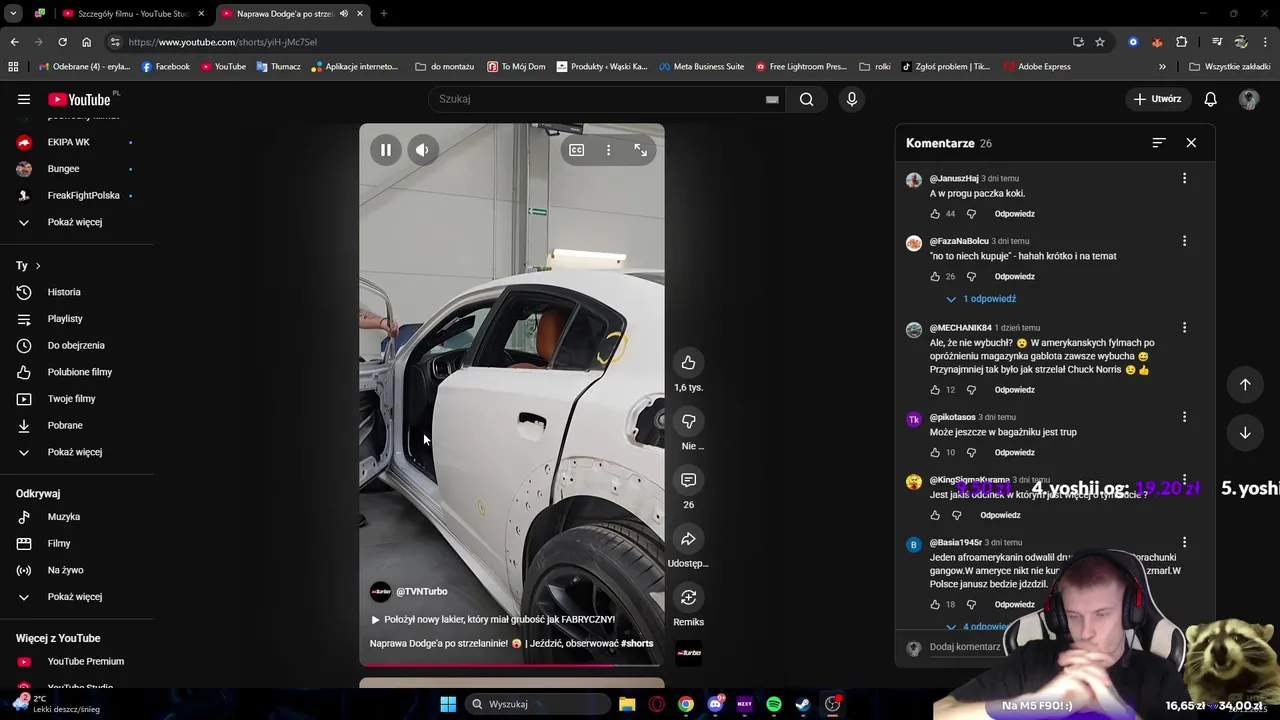Close the Komentarze panel

pyautogui.click(x=1191, y=143)
